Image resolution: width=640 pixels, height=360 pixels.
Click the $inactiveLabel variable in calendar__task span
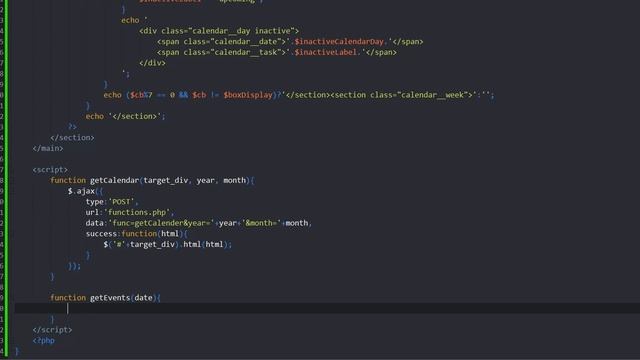[x=326, y=52]
